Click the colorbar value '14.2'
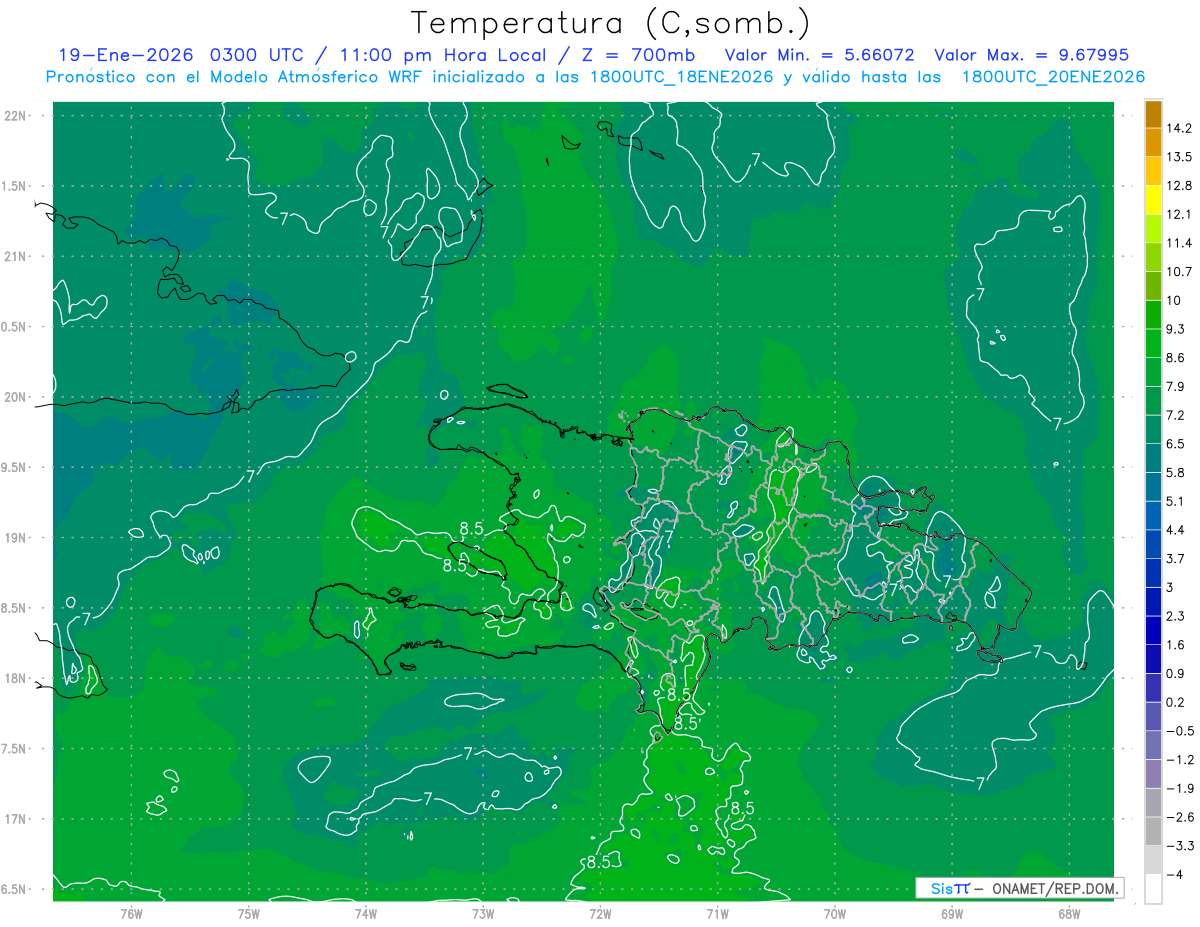 tap(1181, 128)
